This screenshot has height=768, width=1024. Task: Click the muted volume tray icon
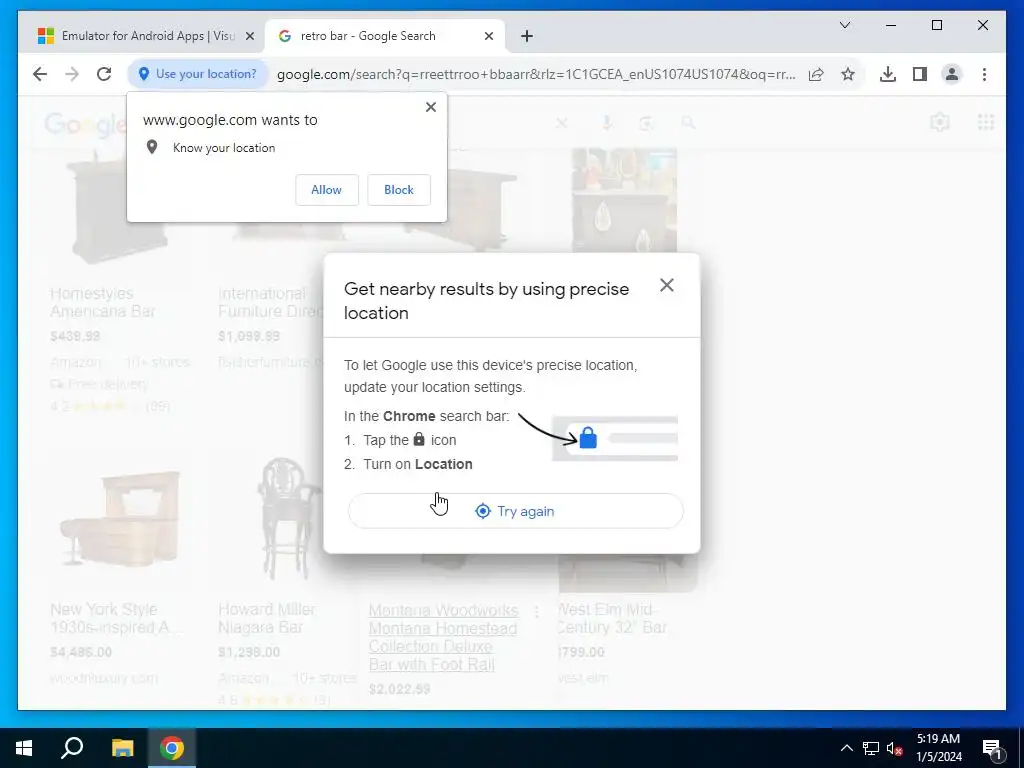point(894,748)
